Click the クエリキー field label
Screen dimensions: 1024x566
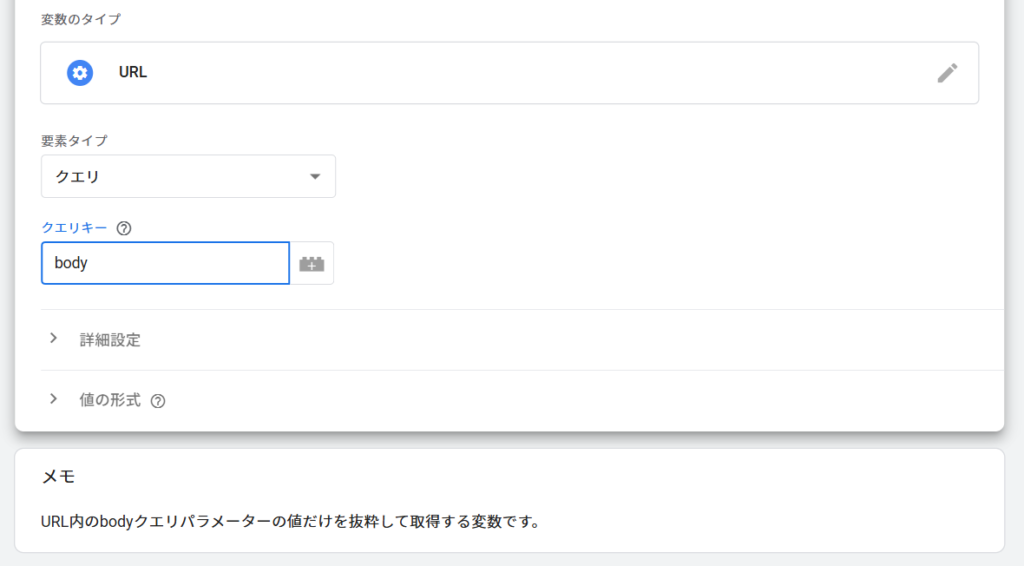(x=74, y=227)
